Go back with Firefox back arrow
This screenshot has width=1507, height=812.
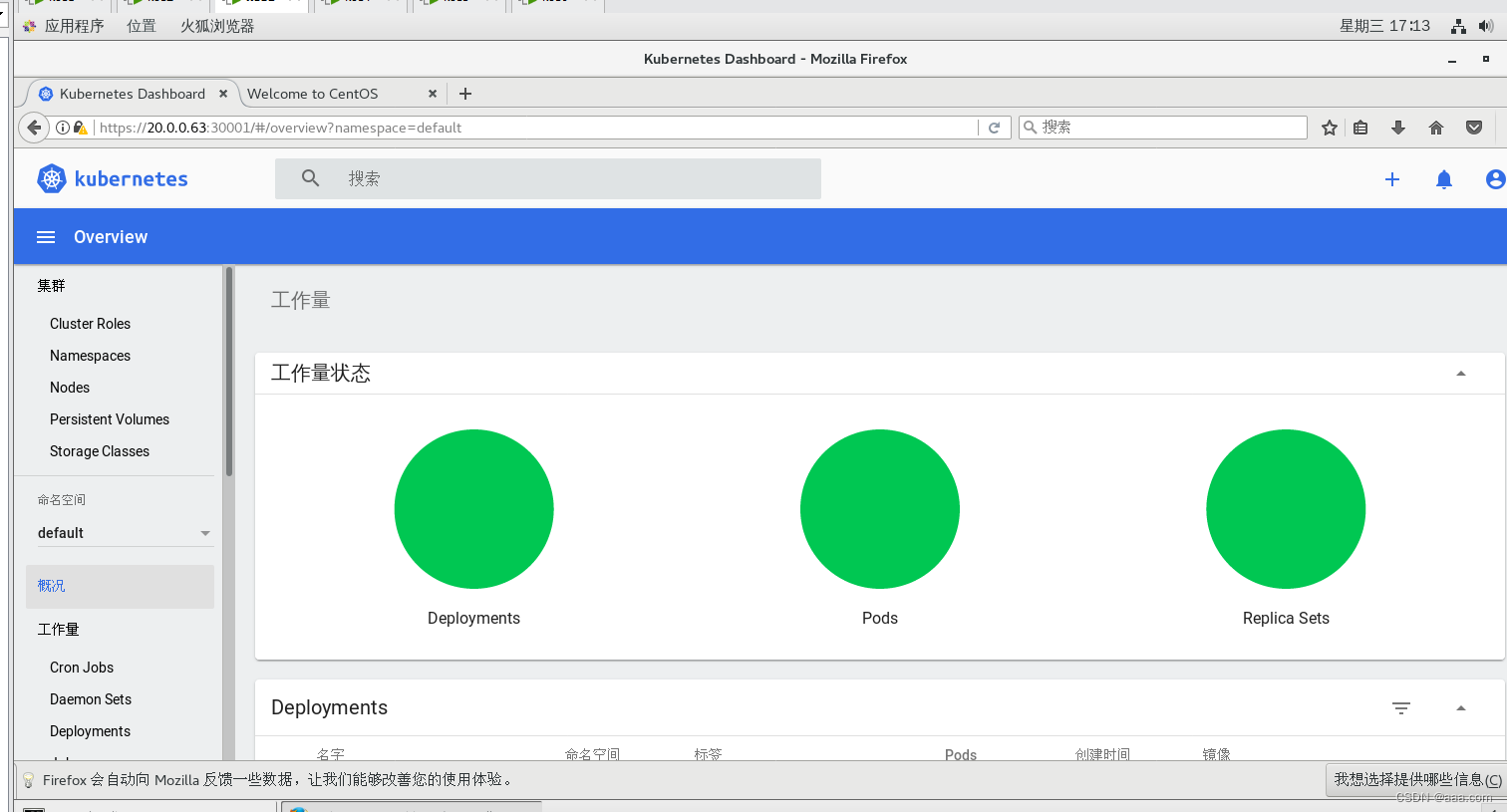34,128
